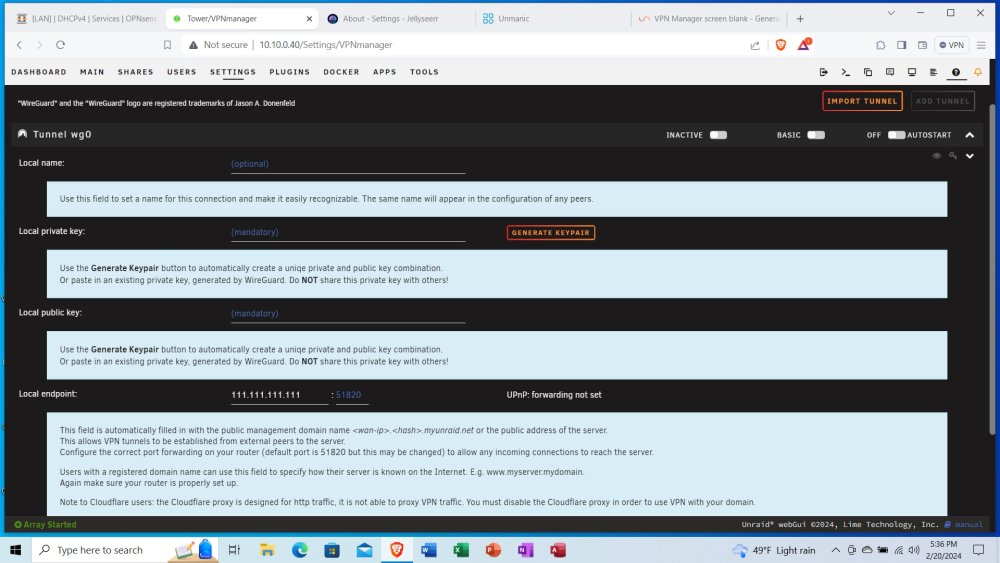The image size is (1000, 563).
Task: Click the Unraid logout icon
Action: pyautogui.click(x=823, y=72)
